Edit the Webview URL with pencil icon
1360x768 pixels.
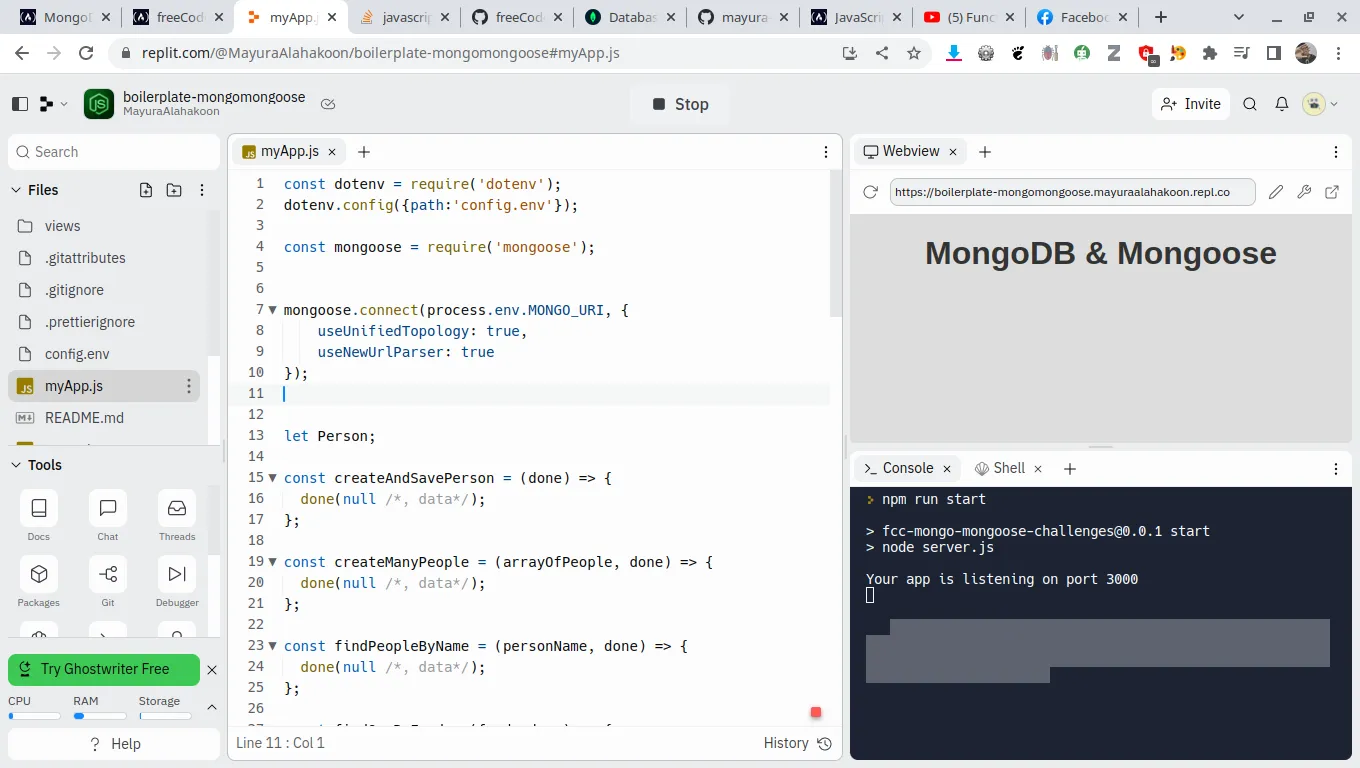[x=1276, y=192]
